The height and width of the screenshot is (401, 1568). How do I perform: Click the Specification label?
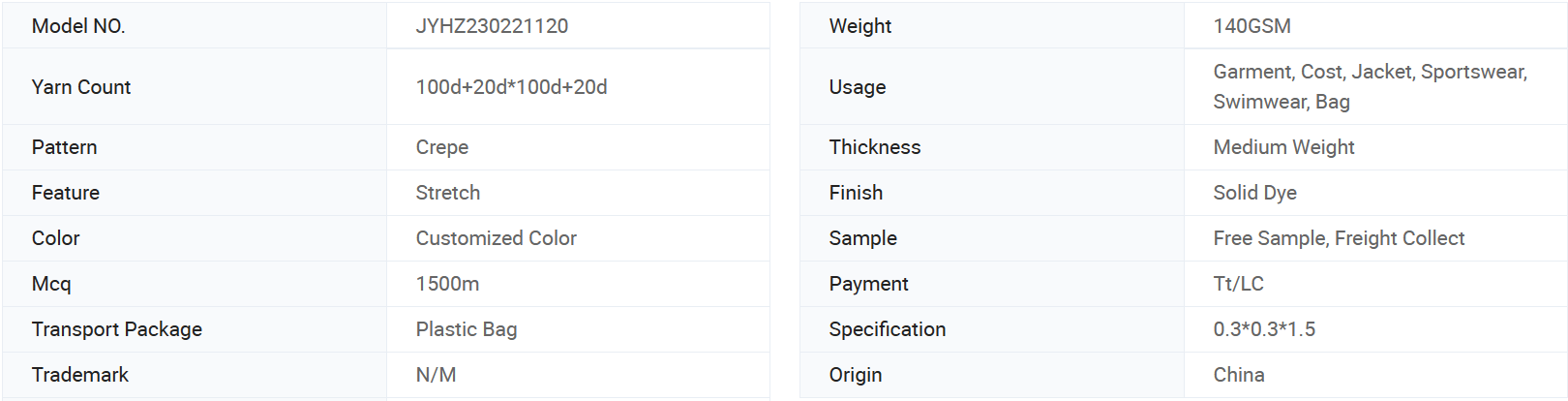(888, 329)
